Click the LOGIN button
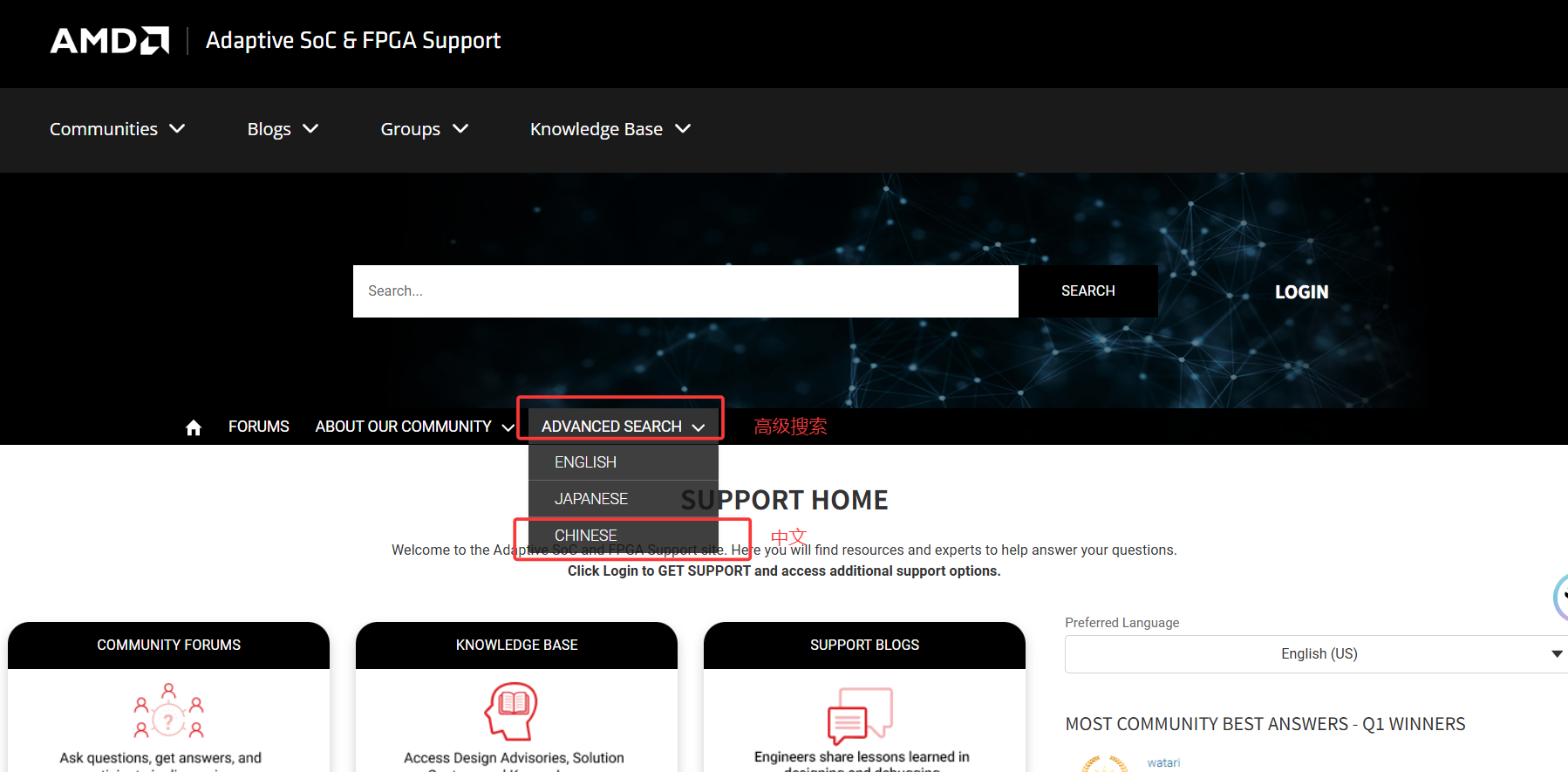 pos(1301,292)
